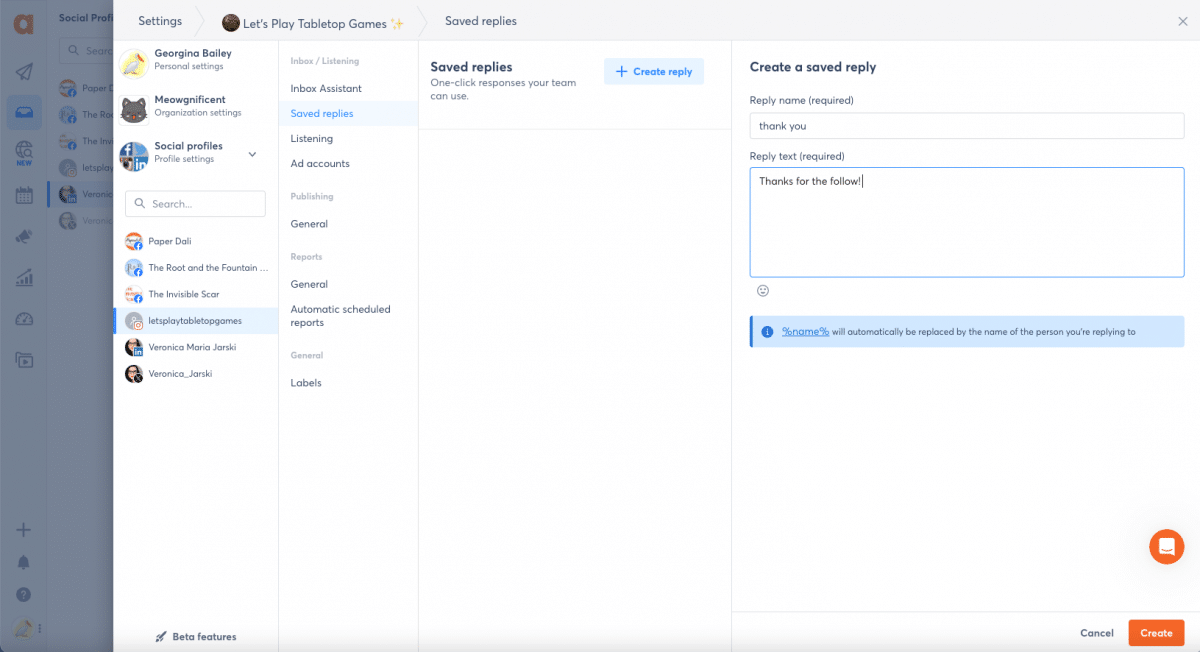Click the Create reply button
This screenshot has height=652, width=1200.
click(654, 72)
